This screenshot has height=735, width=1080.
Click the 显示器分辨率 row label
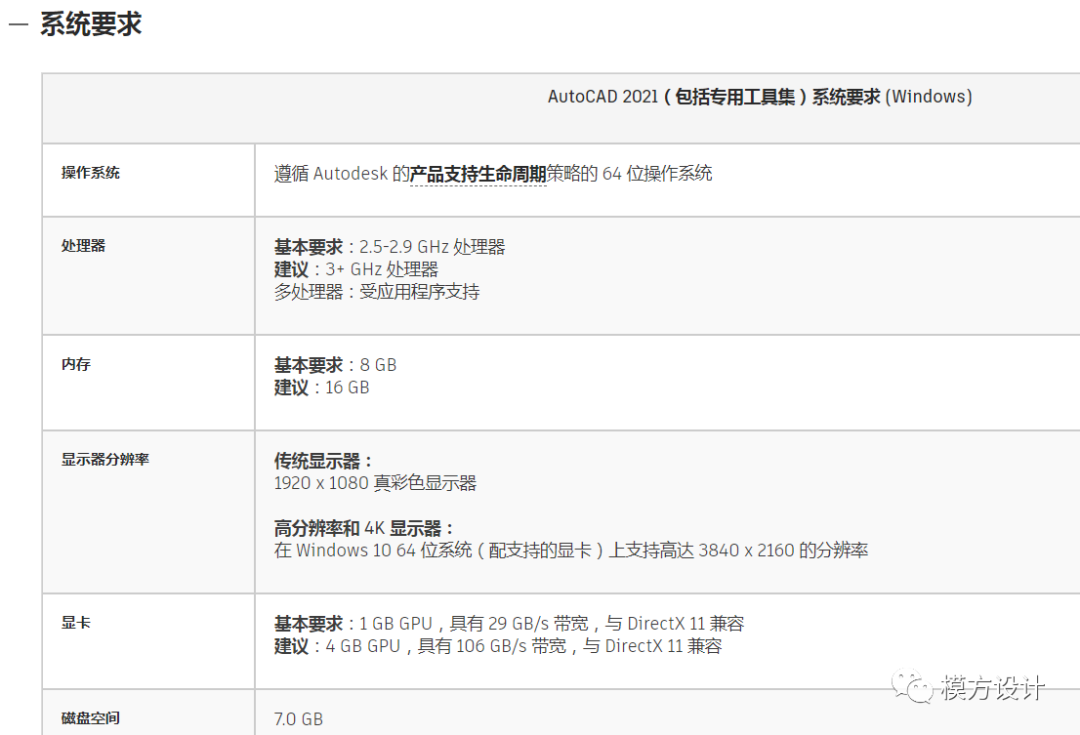click(105, 459)
